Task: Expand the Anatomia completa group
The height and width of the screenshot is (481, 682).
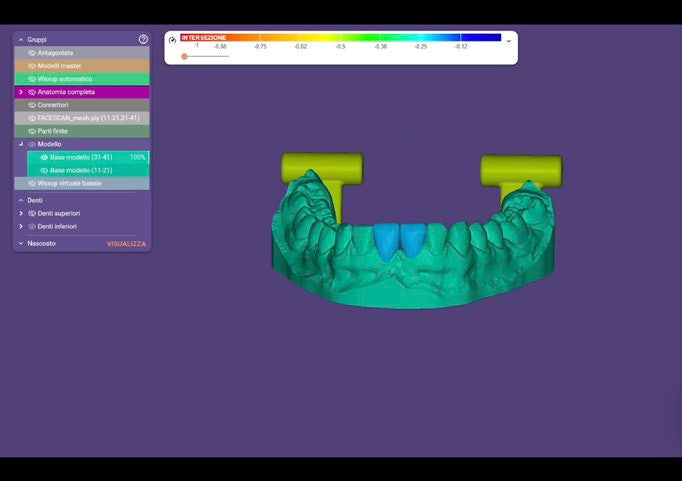Action: point(21,91)
